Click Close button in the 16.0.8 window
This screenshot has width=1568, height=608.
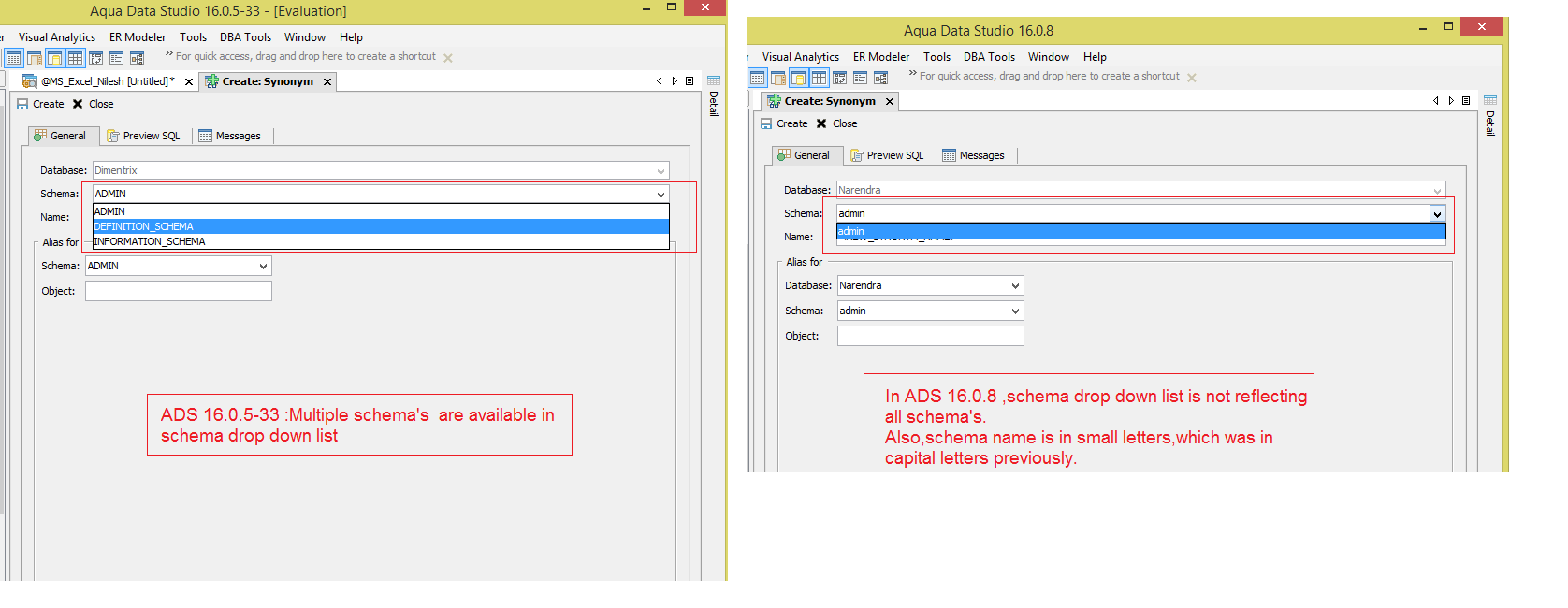click(x=836, y=123)
